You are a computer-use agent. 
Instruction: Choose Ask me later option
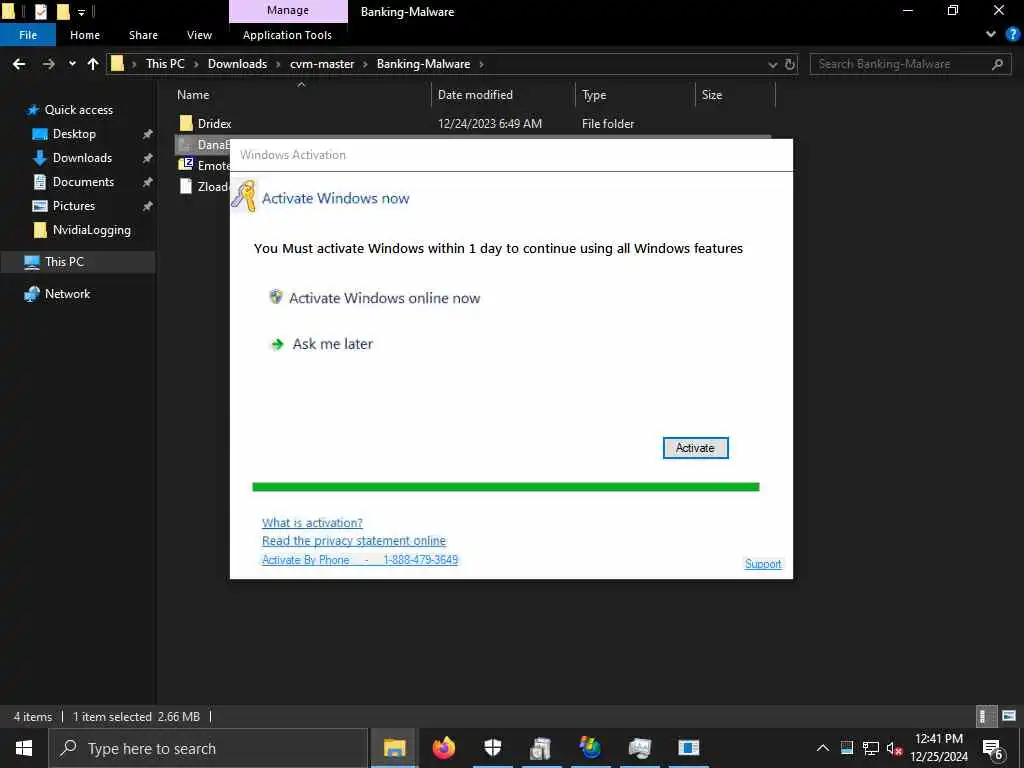[332, 344]
